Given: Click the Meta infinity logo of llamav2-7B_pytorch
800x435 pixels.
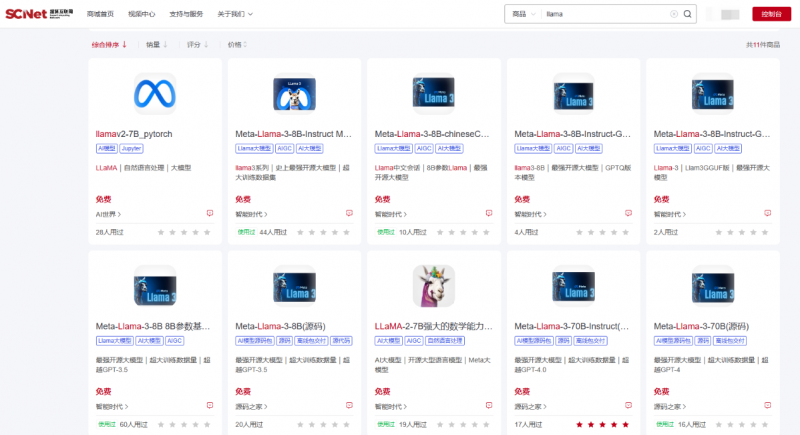Looking at the screenshot, I should 155,94.
